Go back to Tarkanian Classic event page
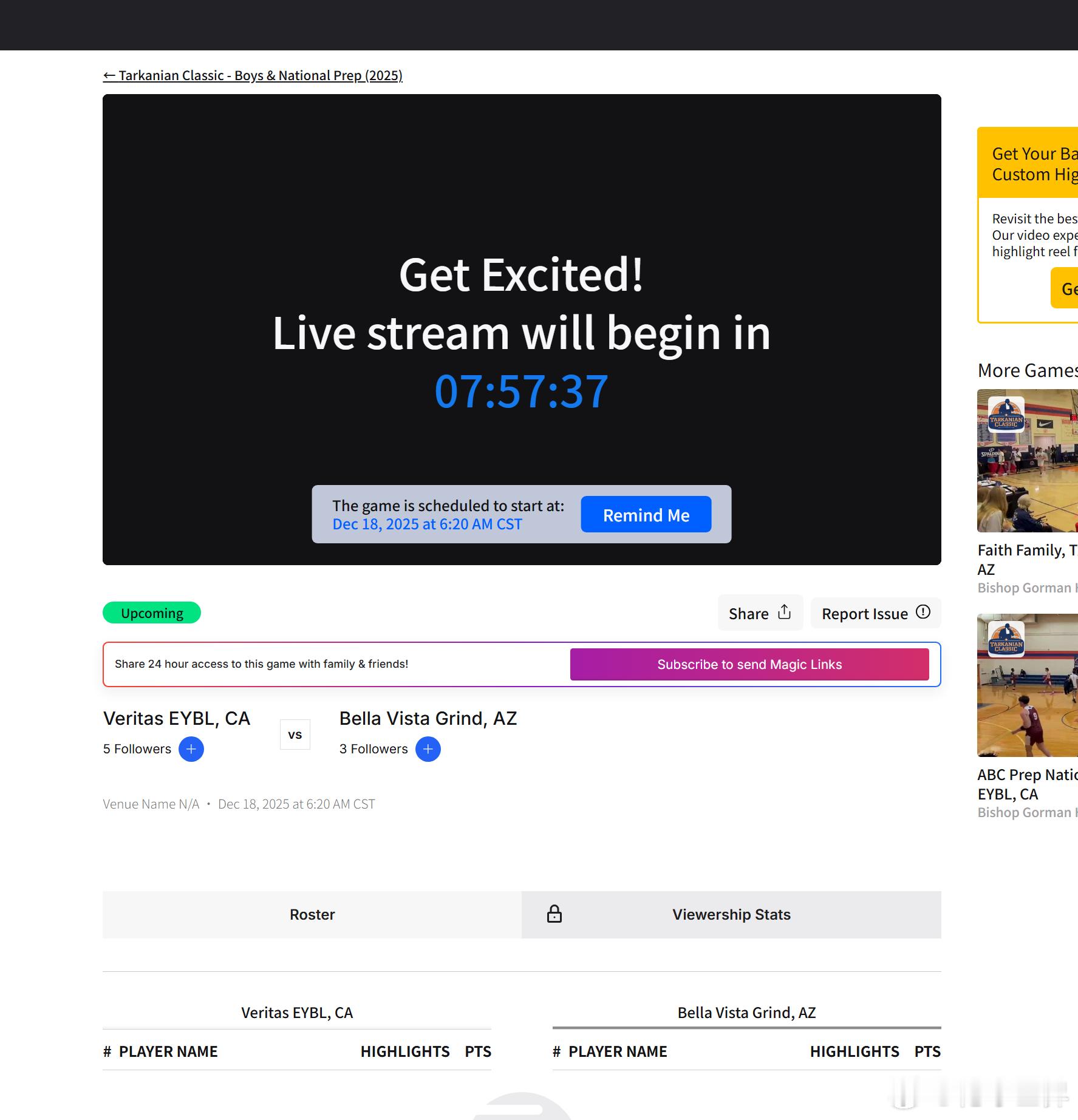This screenshot has height=1120, width=1078. [x=253, y=75]
